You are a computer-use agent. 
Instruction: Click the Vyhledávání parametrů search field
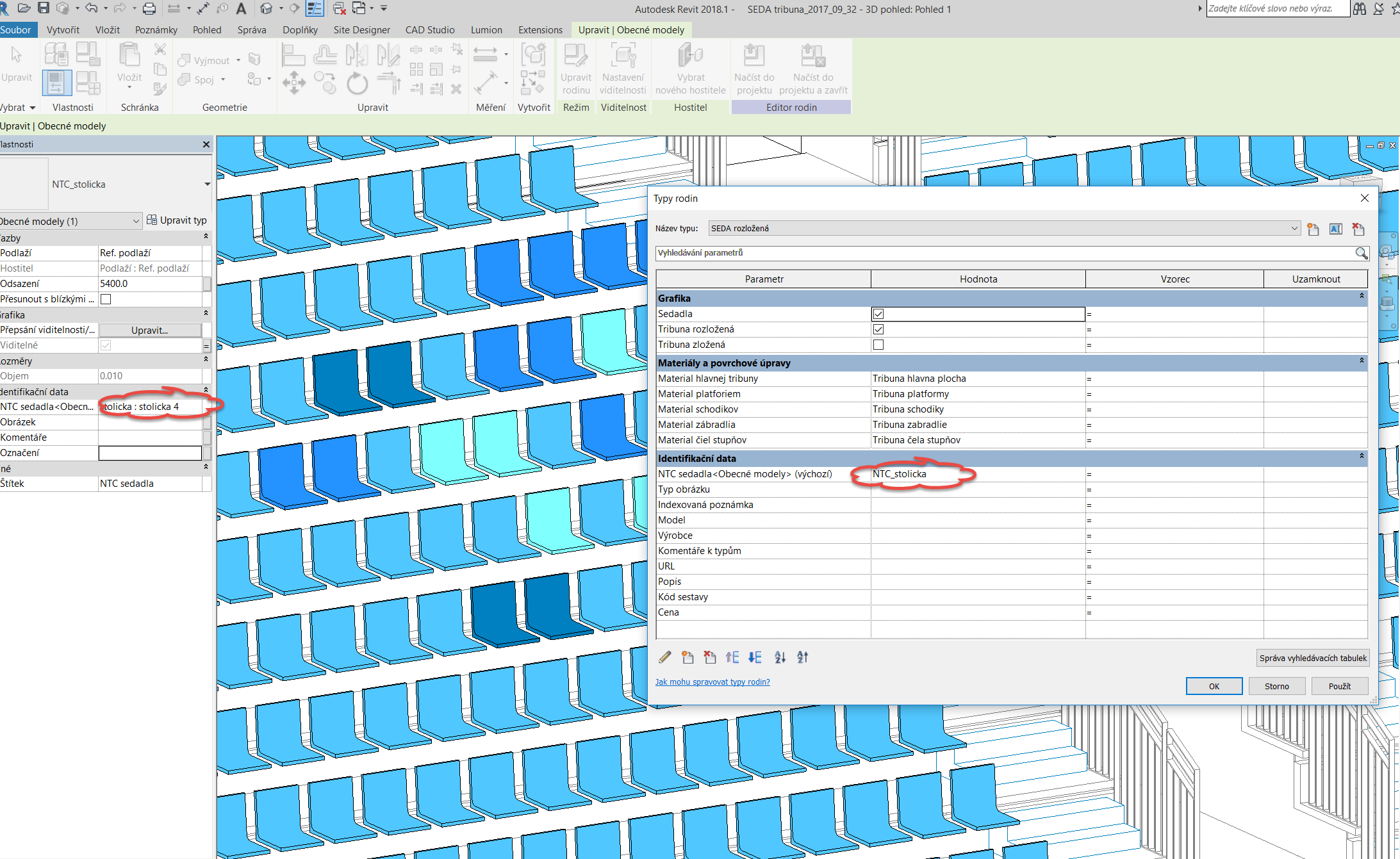pyautogui.click(x=1005, y=253)
